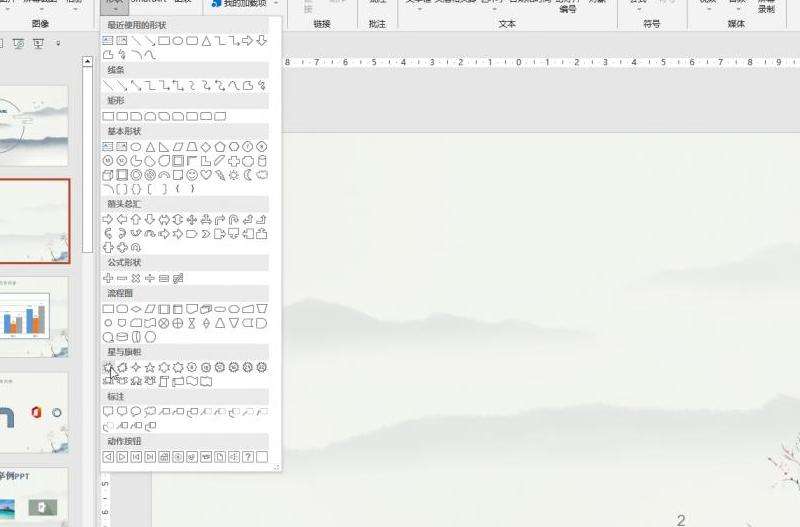
Task: Pick Plus sign in 公式形状 section
Action: (x=108, y=278)
